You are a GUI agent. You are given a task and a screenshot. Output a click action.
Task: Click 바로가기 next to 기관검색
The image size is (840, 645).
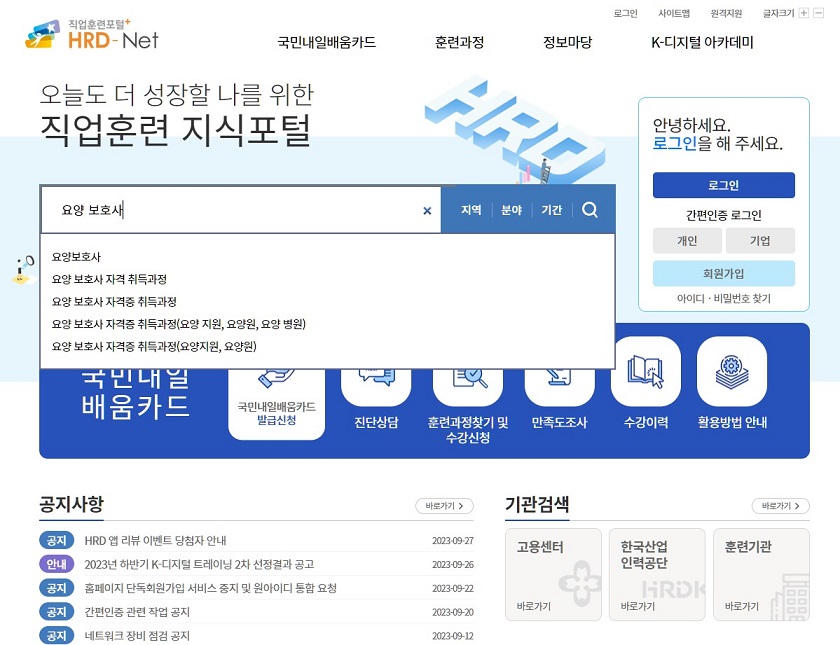click(x=781, y=506)
